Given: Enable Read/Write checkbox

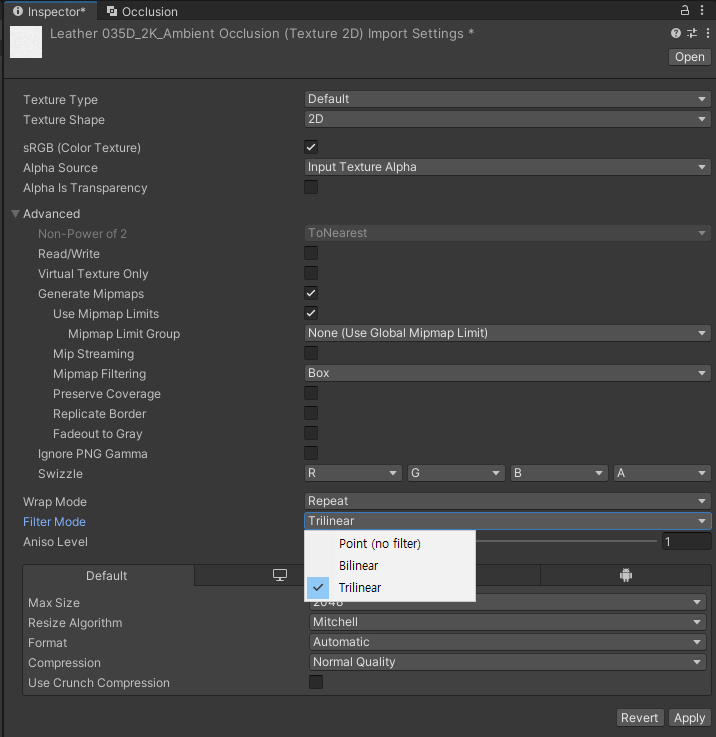Looking at the screenshot, I should pos(311,253).
